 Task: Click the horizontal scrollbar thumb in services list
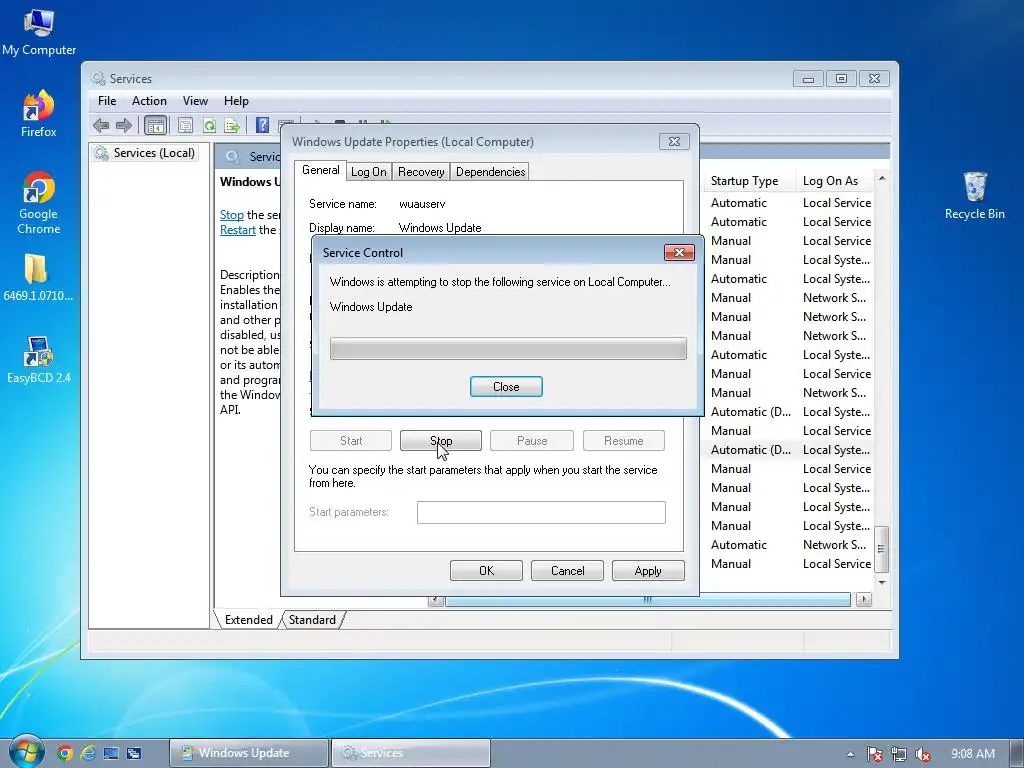647,600
